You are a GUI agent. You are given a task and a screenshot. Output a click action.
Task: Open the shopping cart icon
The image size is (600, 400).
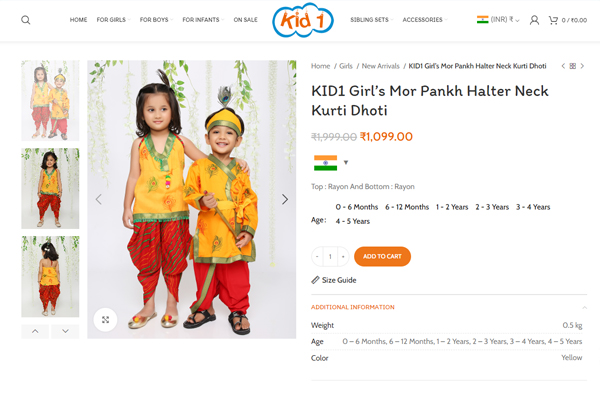click(x=553, y=20)
